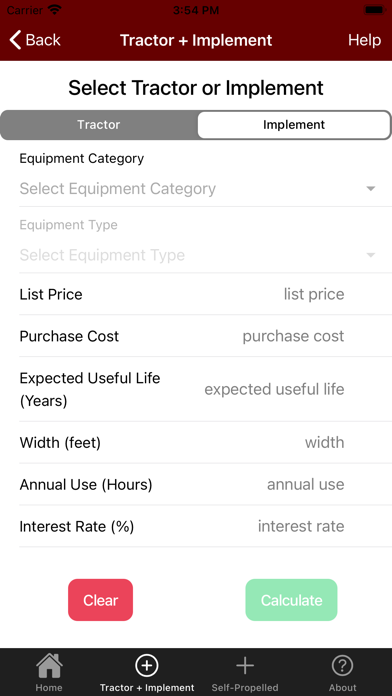
Task: Check the battery icon in status bar
Action: pyautogui.click(x=374, y=10)
